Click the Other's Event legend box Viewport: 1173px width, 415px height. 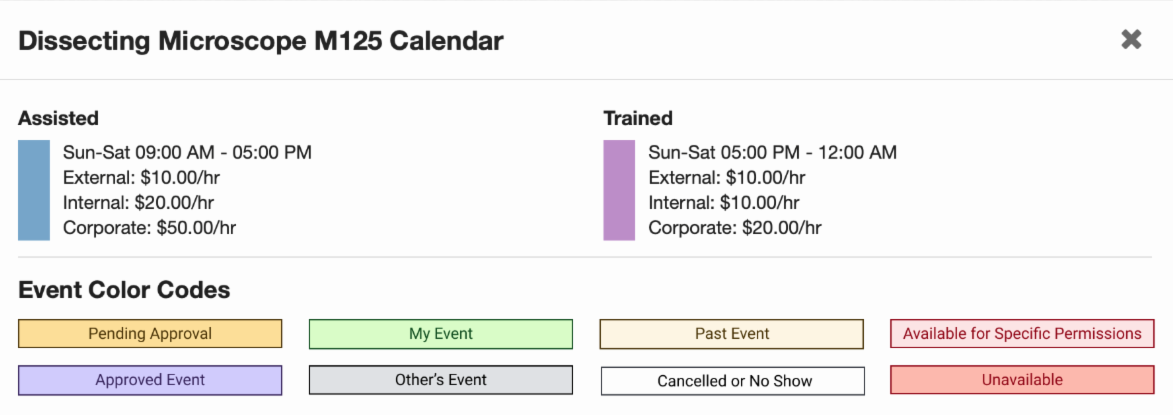(x=441, y=380)
